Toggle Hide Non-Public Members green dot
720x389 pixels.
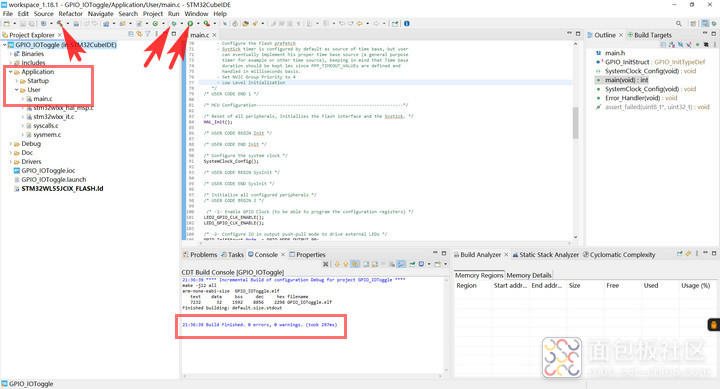[x=698, y=45]
